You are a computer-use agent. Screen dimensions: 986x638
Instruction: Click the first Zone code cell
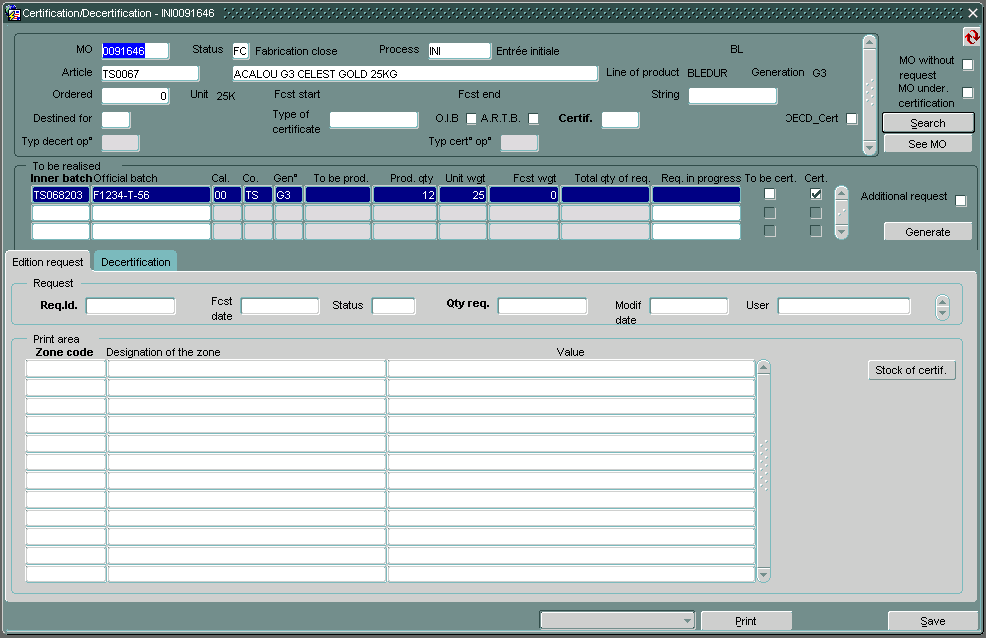click(x=65, y=368)
